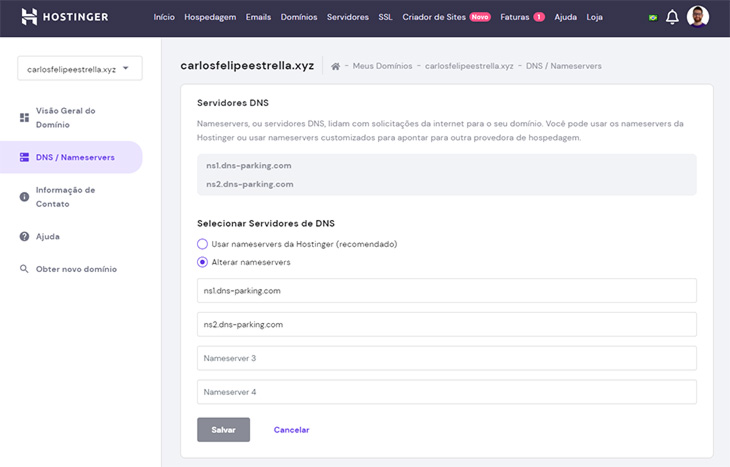Click the Informação de Contato info icon

click(24, 196)
